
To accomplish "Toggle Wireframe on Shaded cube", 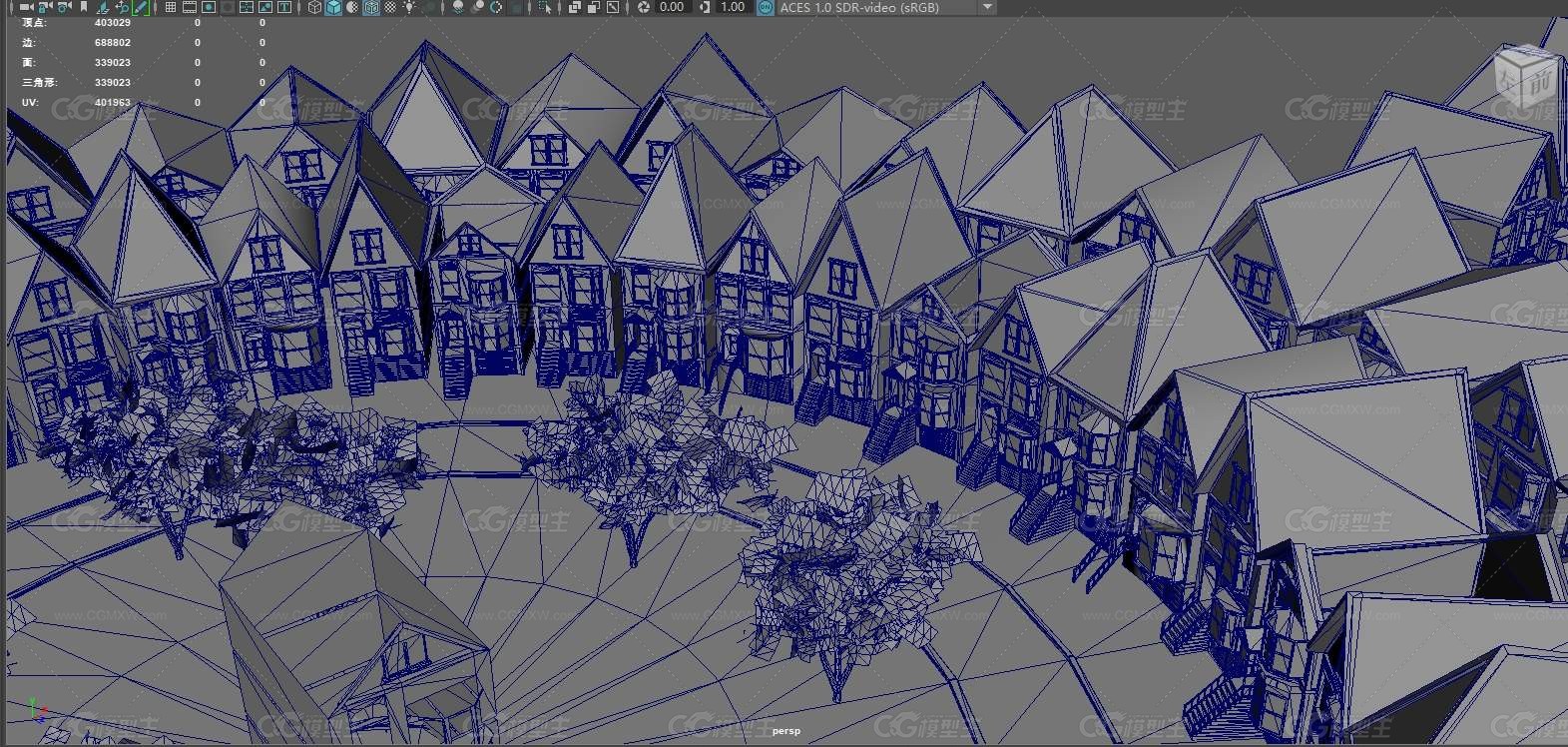I will (x=371, y=7).
